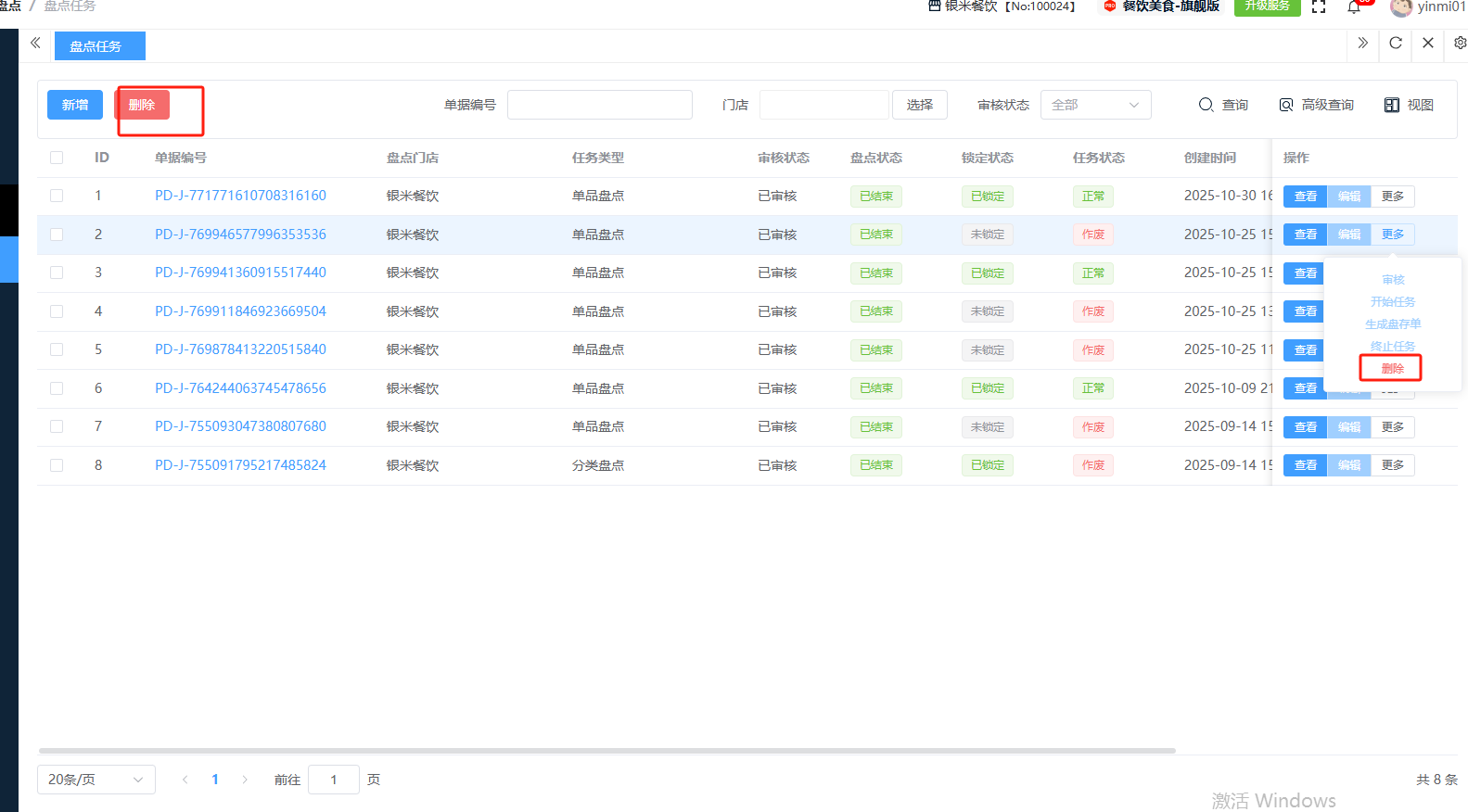1468x812 pixels.
Task: Open 更多 dropdown for row 1
Action: [1392, 197]
